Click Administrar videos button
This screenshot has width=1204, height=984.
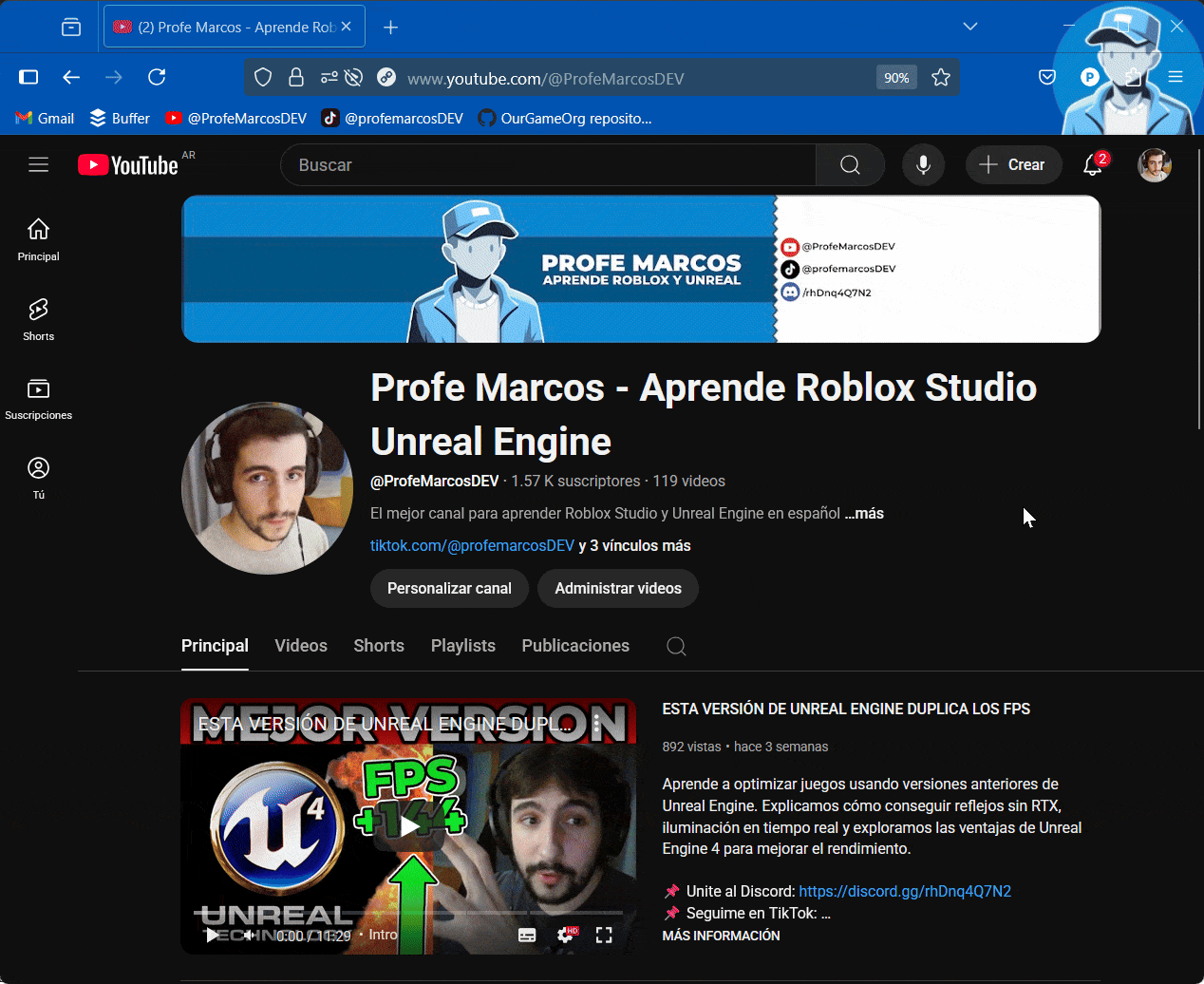click(618, 589)
